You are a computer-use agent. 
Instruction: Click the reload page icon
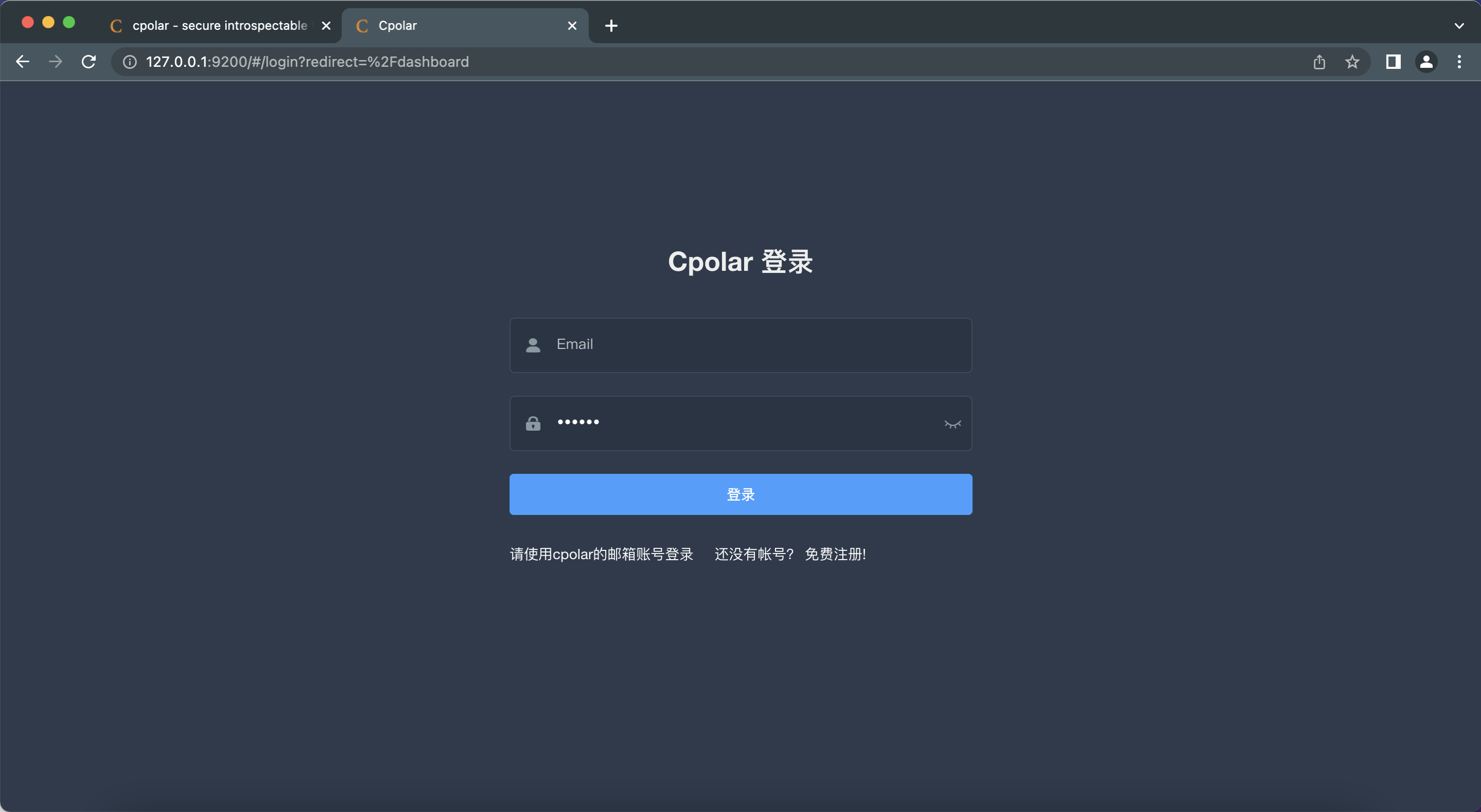[x=88, y=62]
